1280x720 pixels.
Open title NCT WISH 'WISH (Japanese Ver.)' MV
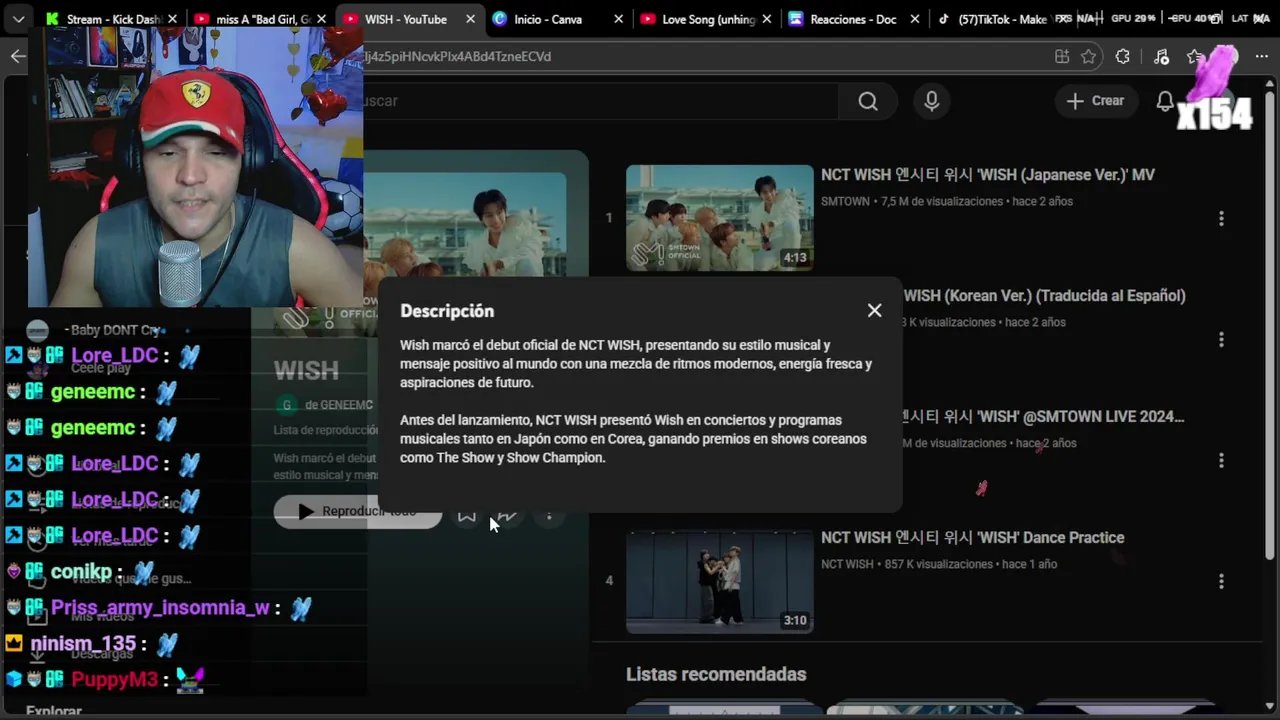pyautogui.click(x=988, y=175)
